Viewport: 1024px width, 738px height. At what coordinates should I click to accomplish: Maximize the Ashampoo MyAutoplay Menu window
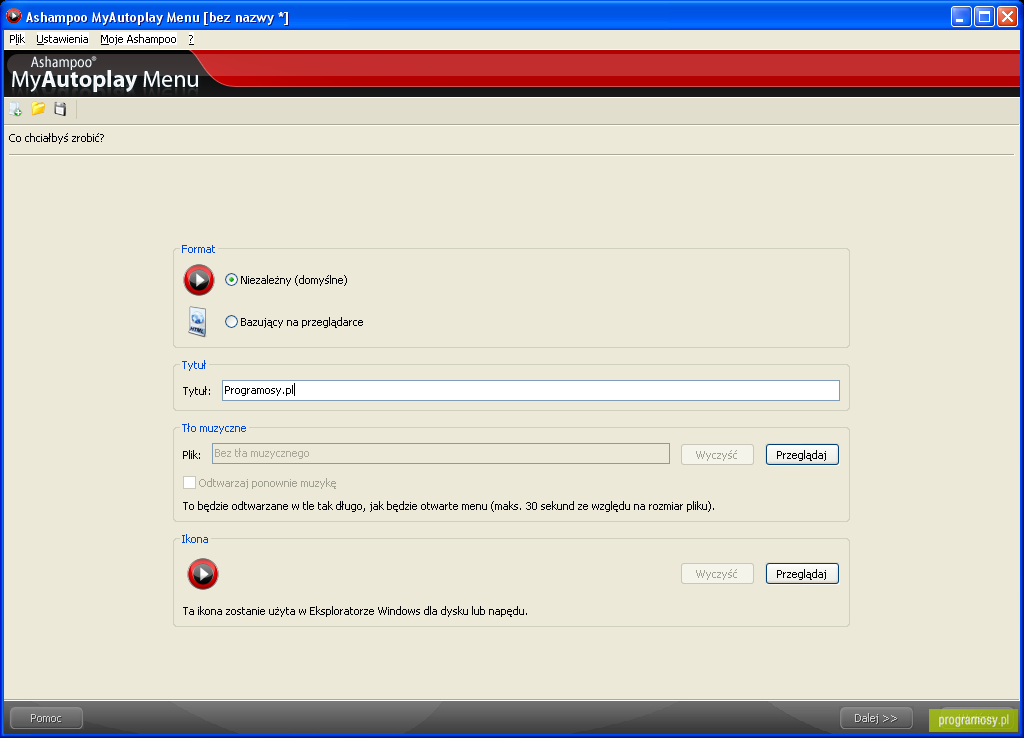click(x=984, y=16)
